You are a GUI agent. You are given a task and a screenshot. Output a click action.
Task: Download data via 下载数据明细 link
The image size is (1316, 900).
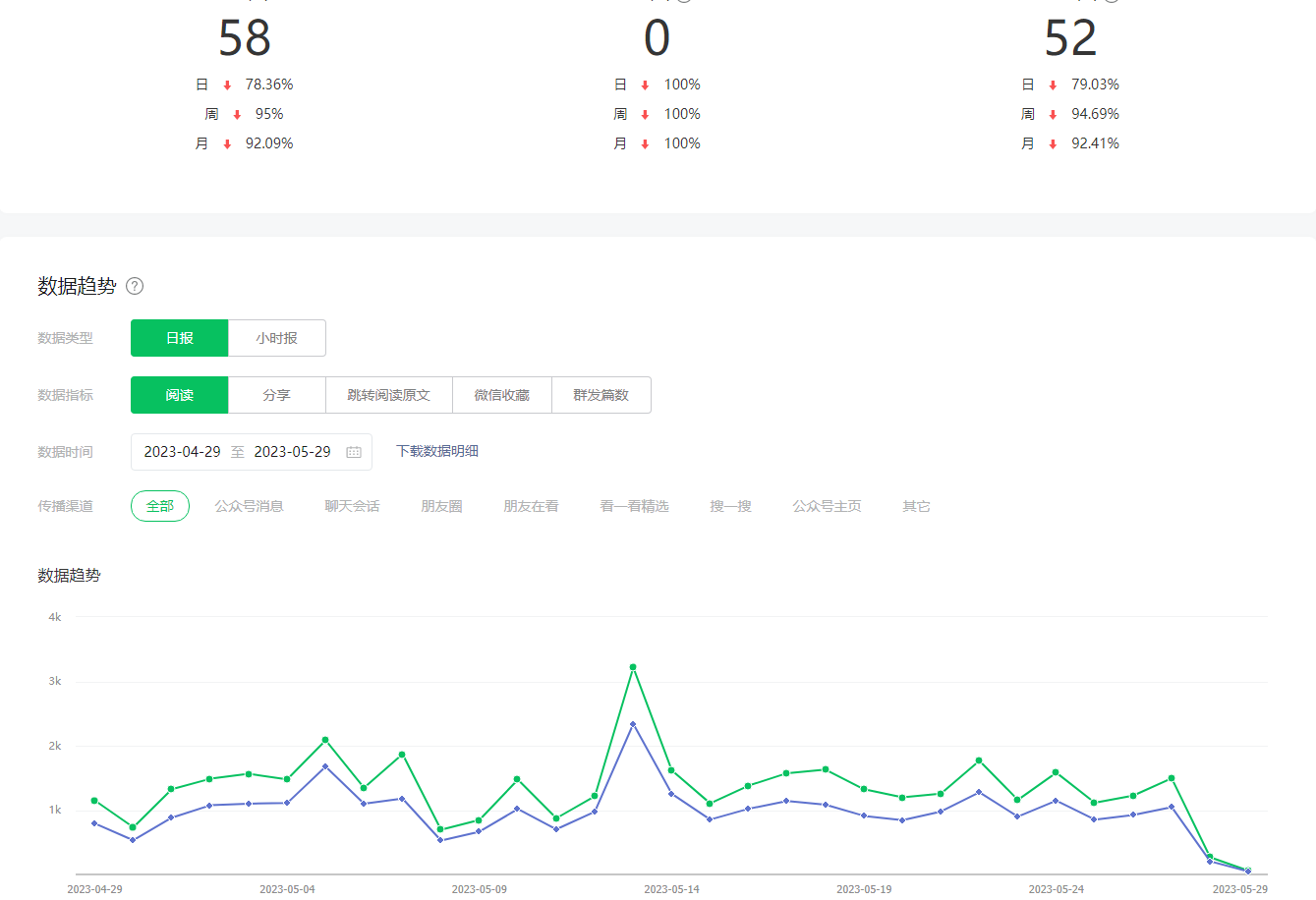437,451
